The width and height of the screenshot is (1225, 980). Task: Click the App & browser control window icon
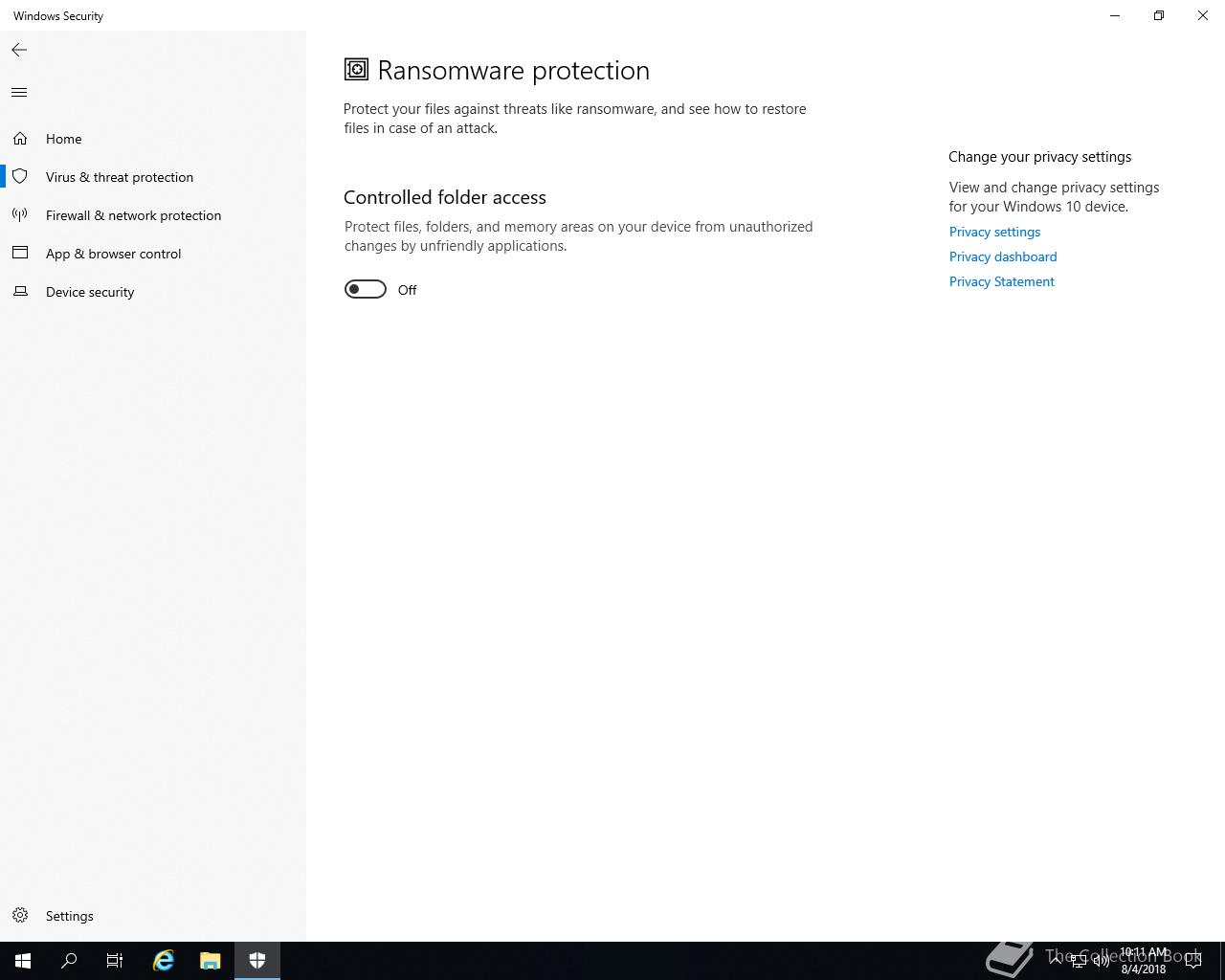(20, 253)
